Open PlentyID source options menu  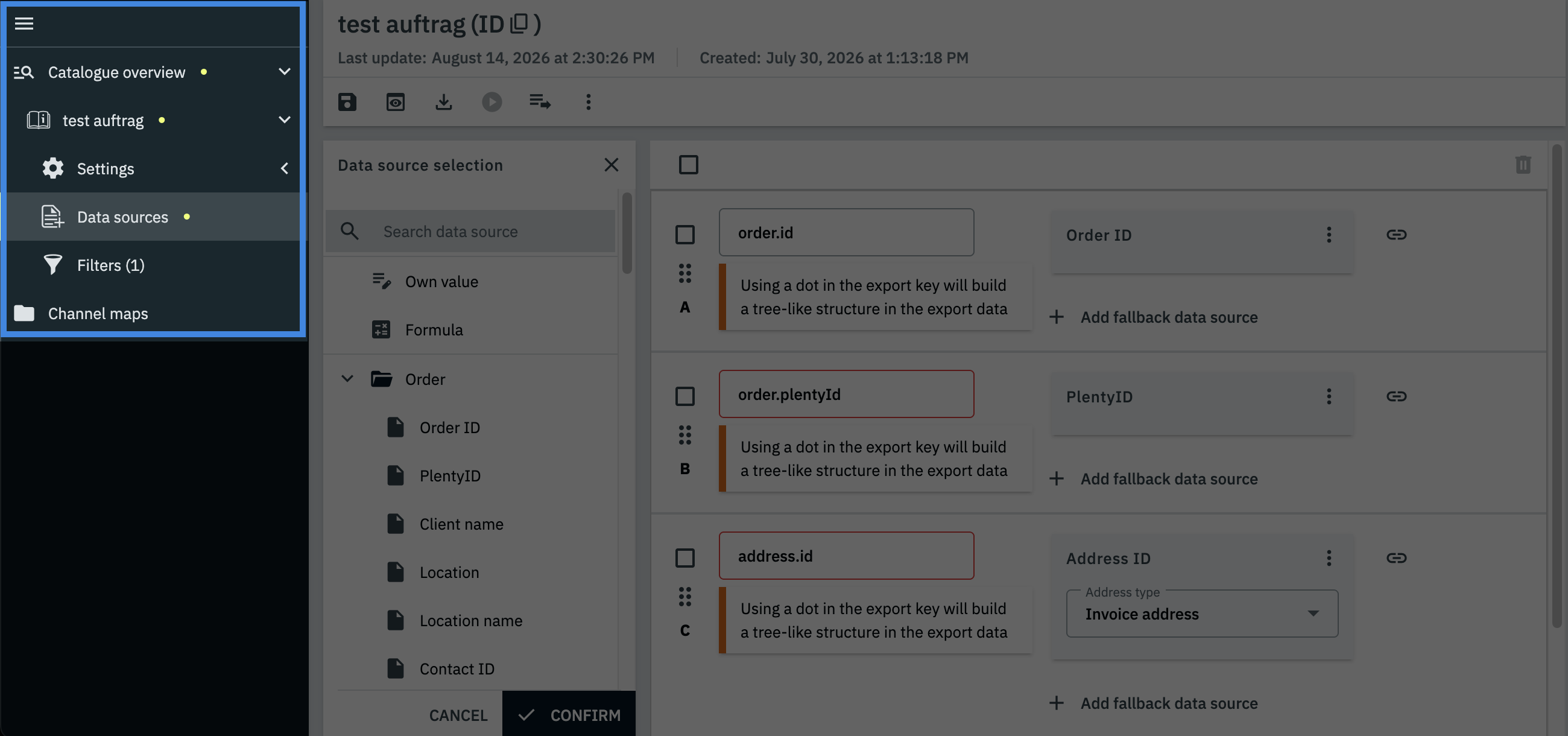1329,397
